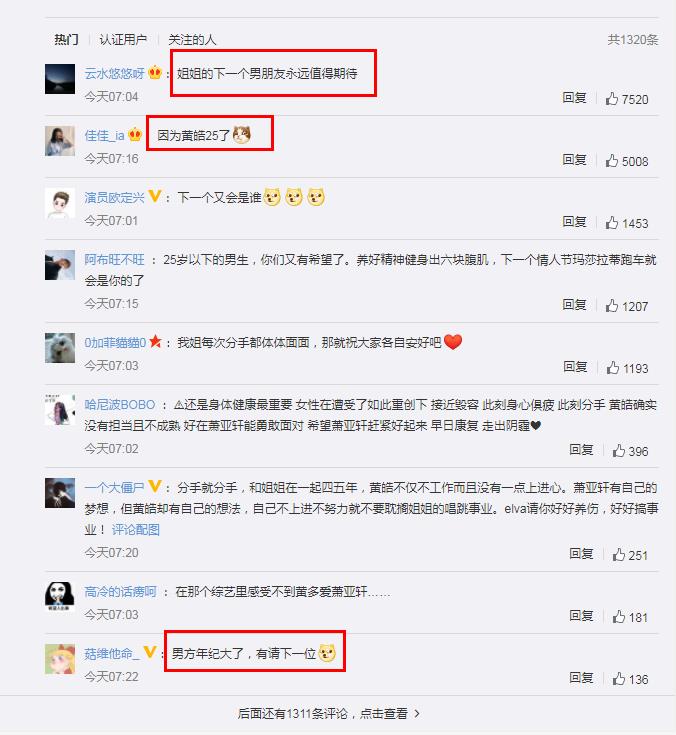Like 演员欧定兴's comment with 1453 likes
Viewport: 676px width, 735px height.
[x=611, y=222]
